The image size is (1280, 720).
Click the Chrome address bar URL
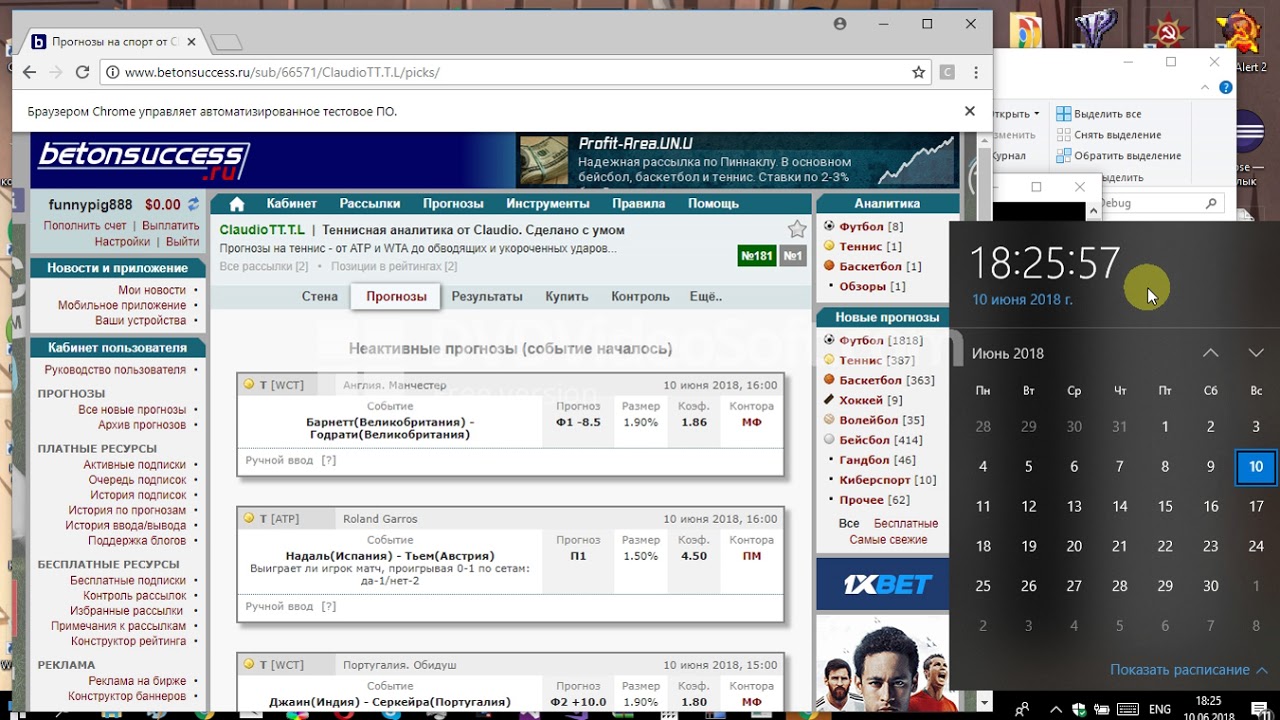point(282,72)
